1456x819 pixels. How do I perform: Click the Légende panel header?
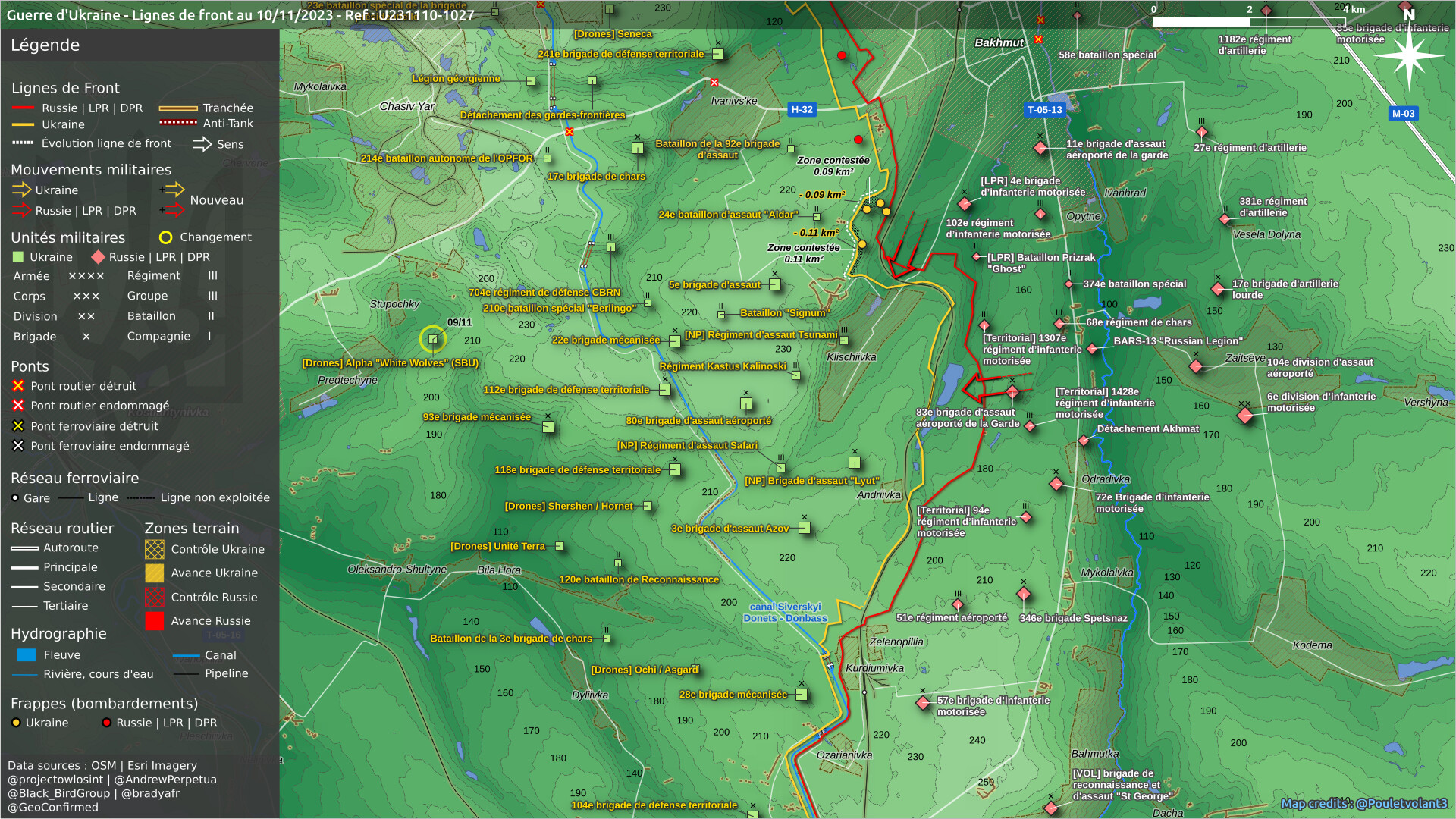point(45,45)
